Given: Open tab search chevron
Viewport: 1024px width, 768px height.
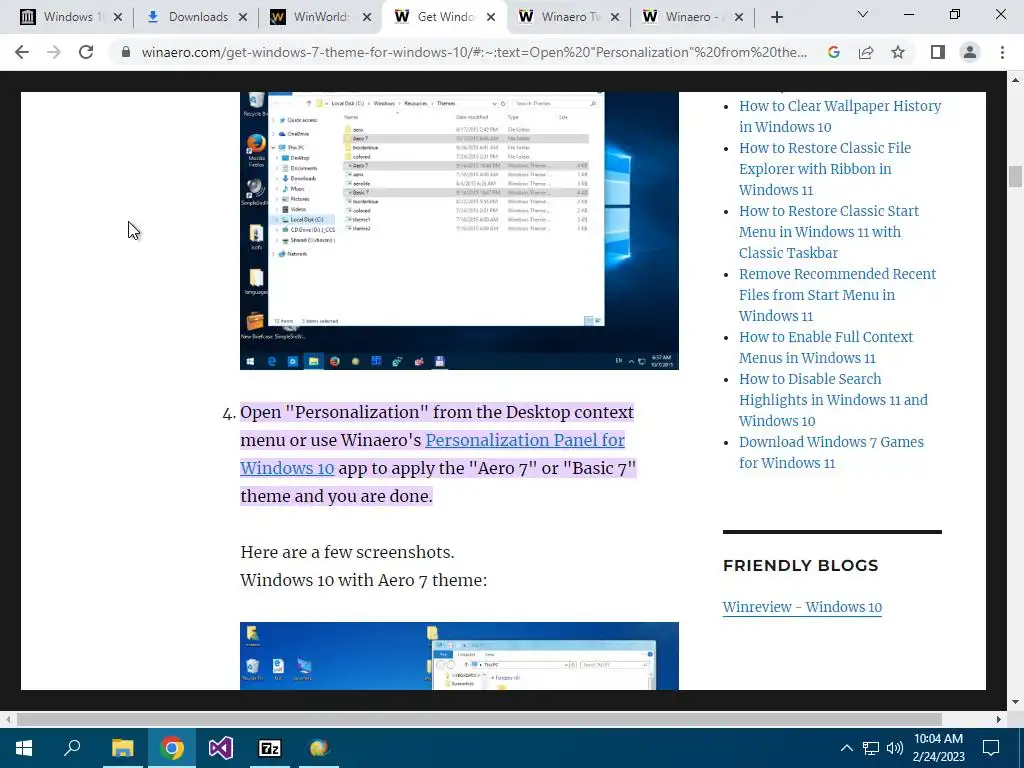Looking at the screenshot, I should coord(863,14).
